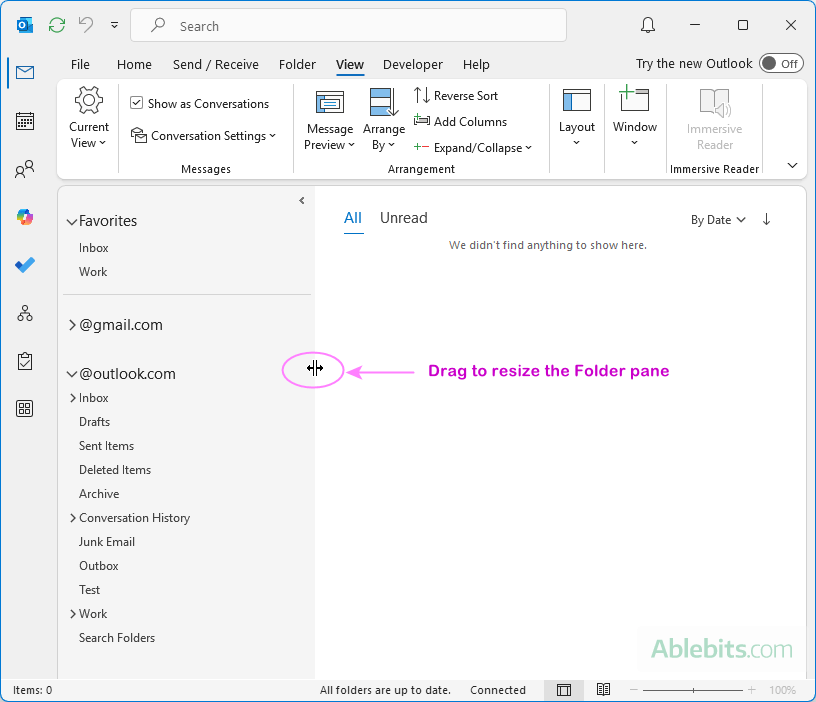Open the Test folder
The width and height of the screenshot is (816, 702).
pyautogui.click(x=90, y=590)
